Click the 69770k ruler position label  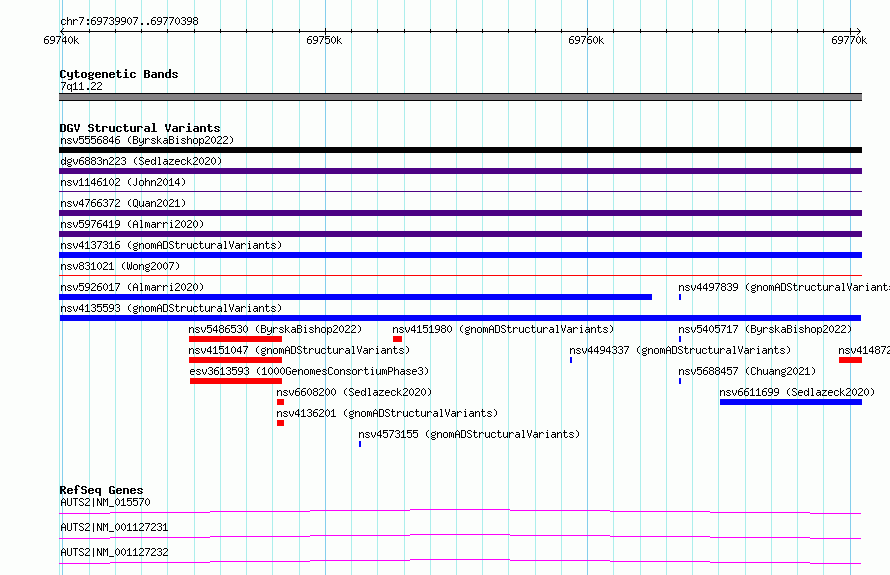849,40
